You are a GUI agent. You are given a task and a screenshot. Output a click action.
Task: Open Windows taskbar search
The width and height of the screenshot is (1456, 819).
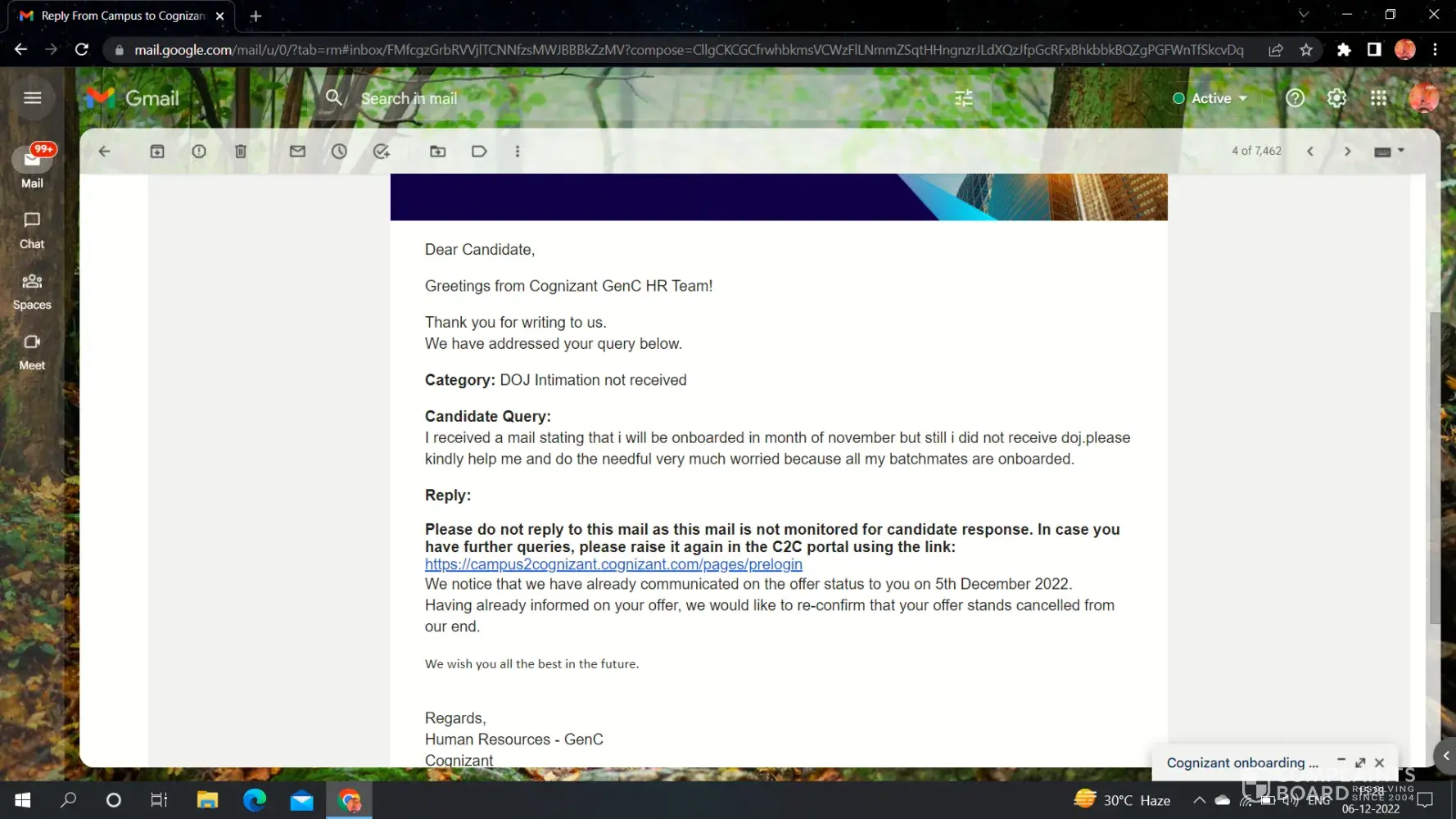point(69,800)
